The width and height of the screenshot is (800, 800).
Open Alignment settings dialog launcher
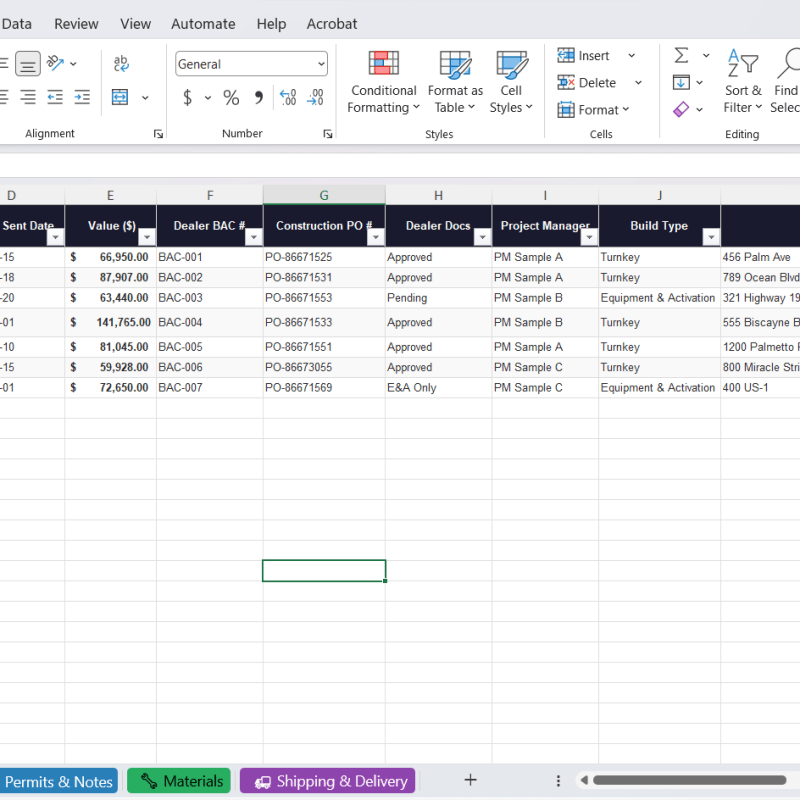pos(158,134)
